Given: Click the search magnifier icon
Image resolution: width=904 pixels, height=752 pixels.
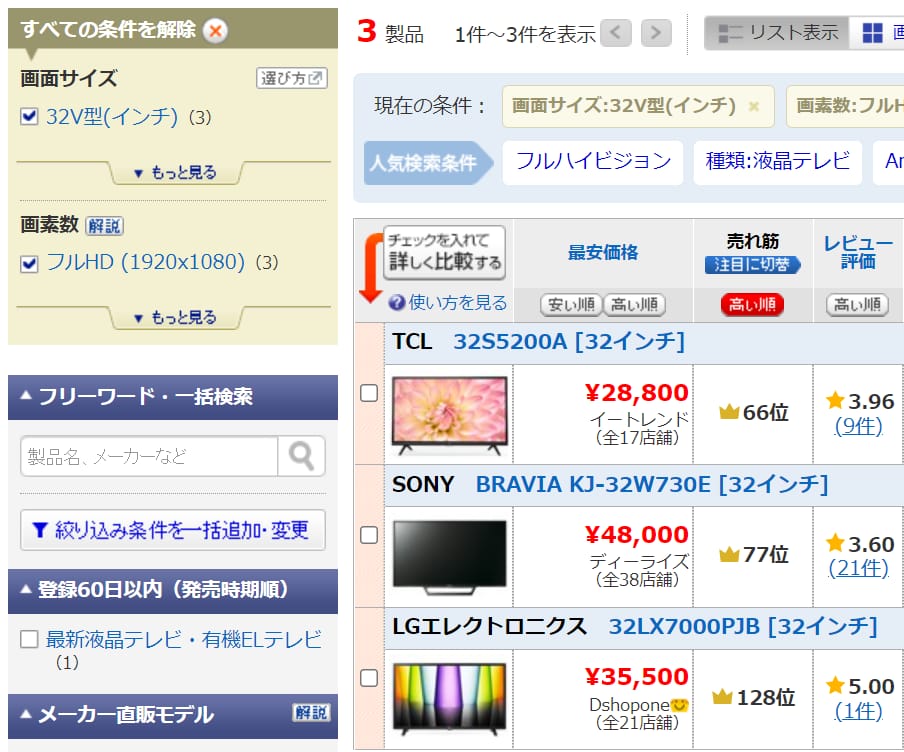Looking at the screenshot, I should pyautogui.click(x=301, y=457).
